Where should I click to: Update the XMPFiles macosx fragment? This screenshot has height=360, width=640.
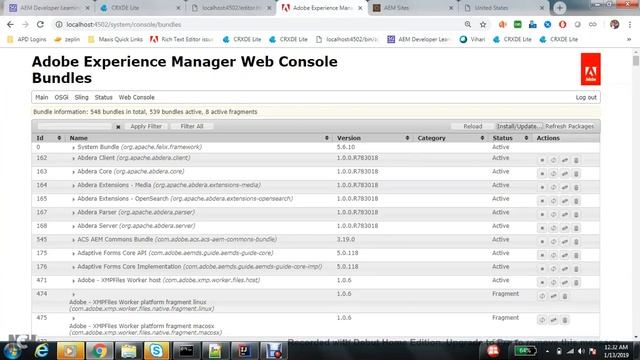click(x=553, y=320)
